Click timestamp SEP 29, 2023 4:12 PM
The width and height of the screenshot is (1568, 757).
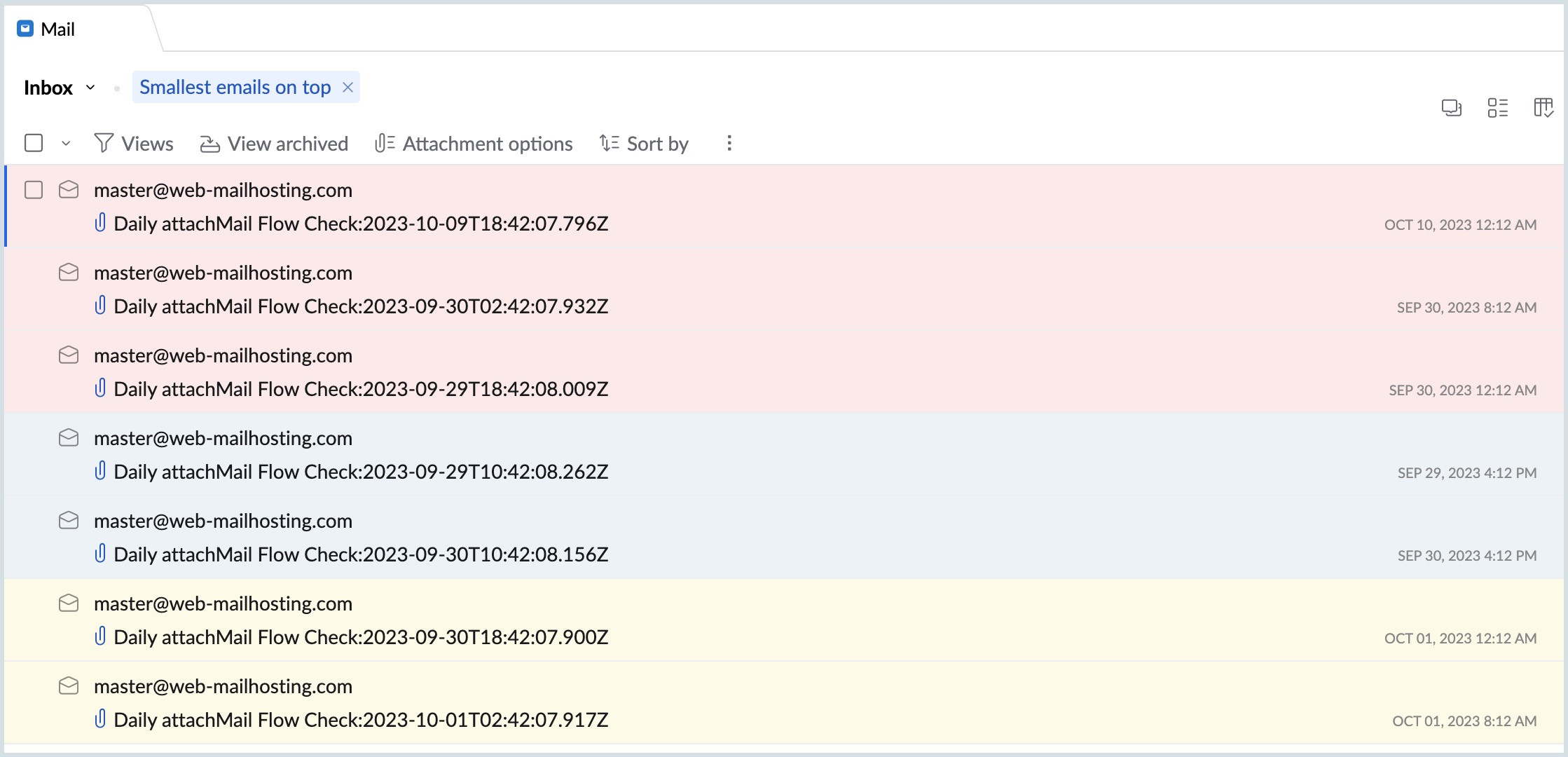tap(1467, 473)
